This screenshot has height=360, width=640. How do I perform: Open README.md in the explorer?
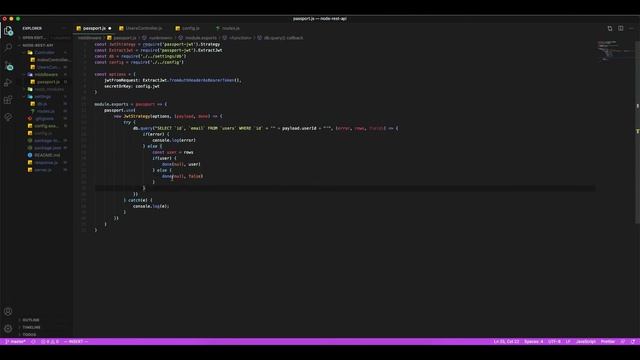47,156
